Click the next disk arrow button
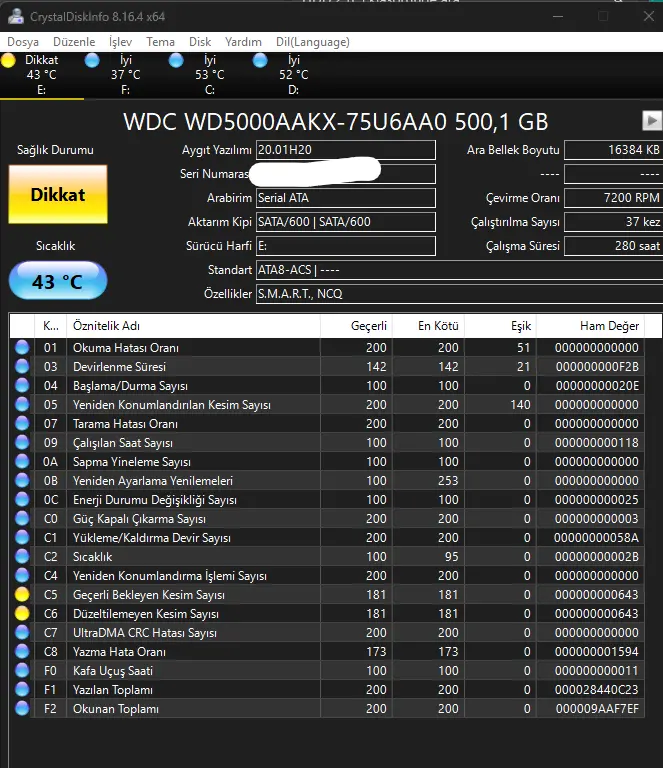 [x=652, y=120]
